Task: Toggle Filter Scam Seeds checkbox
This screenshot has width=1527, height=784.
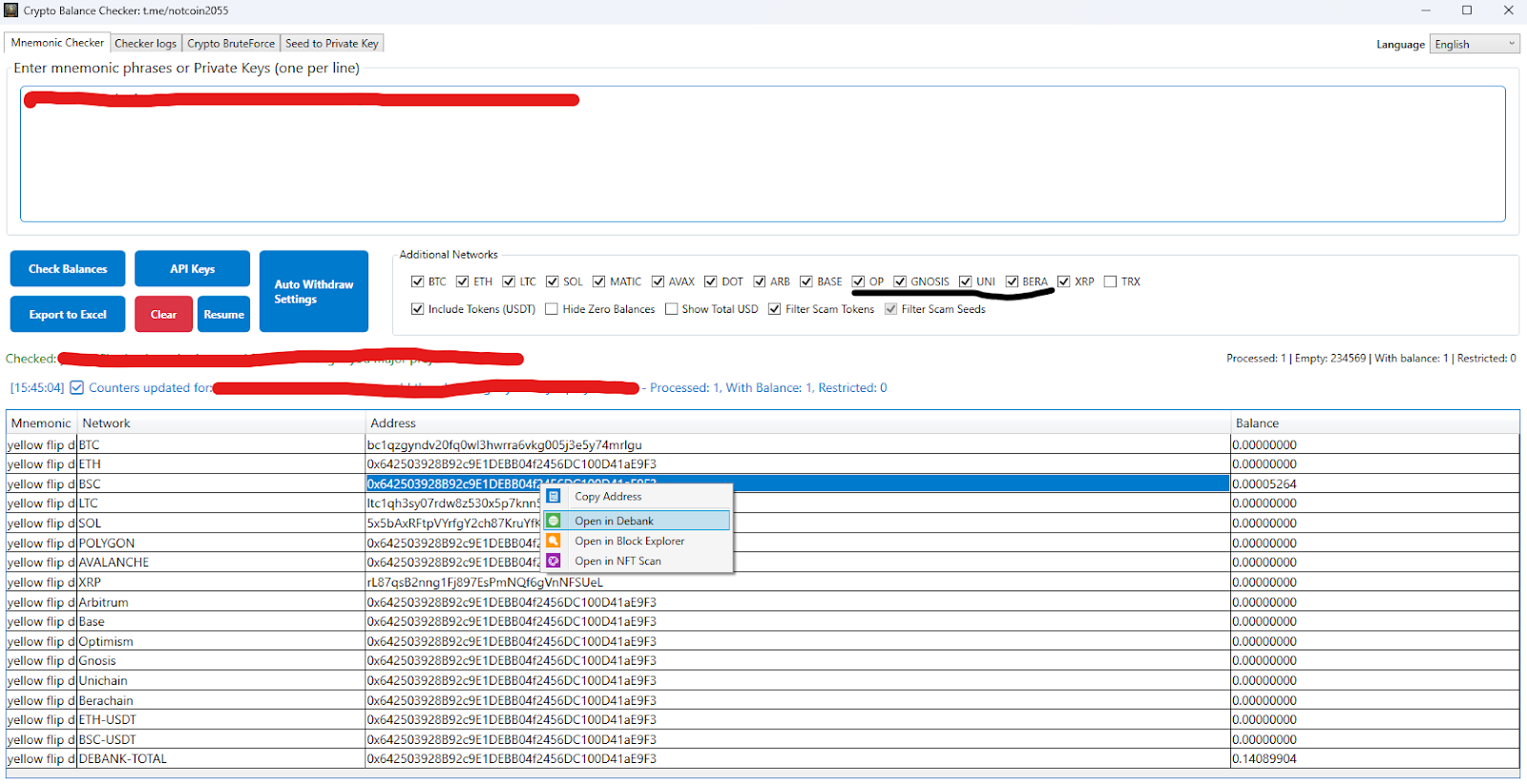Action: tap(890, 309)
